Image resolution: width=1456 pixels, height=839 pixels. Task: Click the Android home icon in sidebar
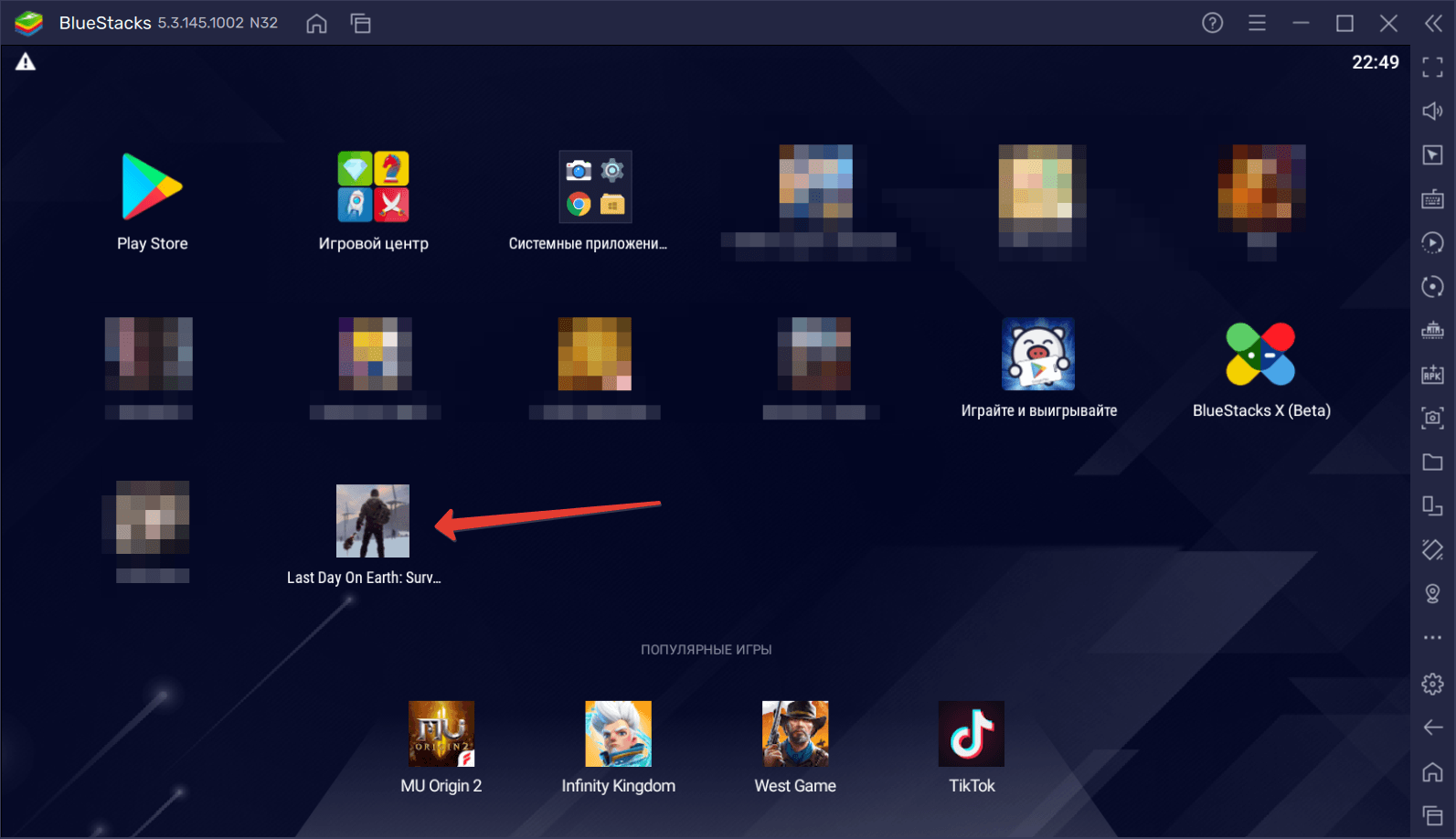(x=1433, y=772)
